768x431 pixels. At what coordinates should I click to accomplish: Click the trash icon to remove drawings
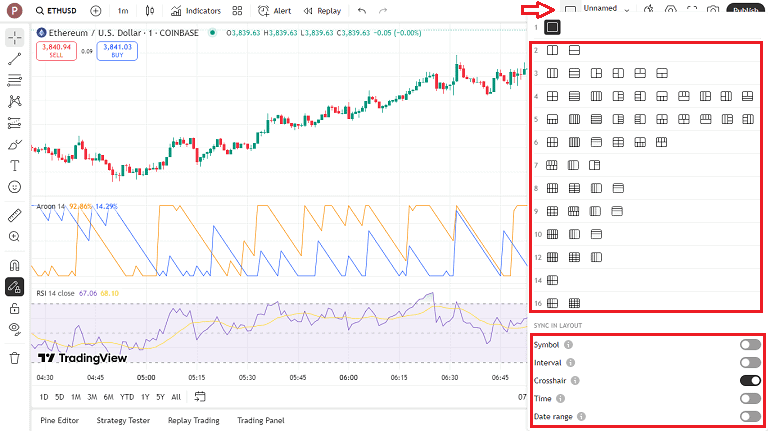pyautogui.click(x=14, y=357)
